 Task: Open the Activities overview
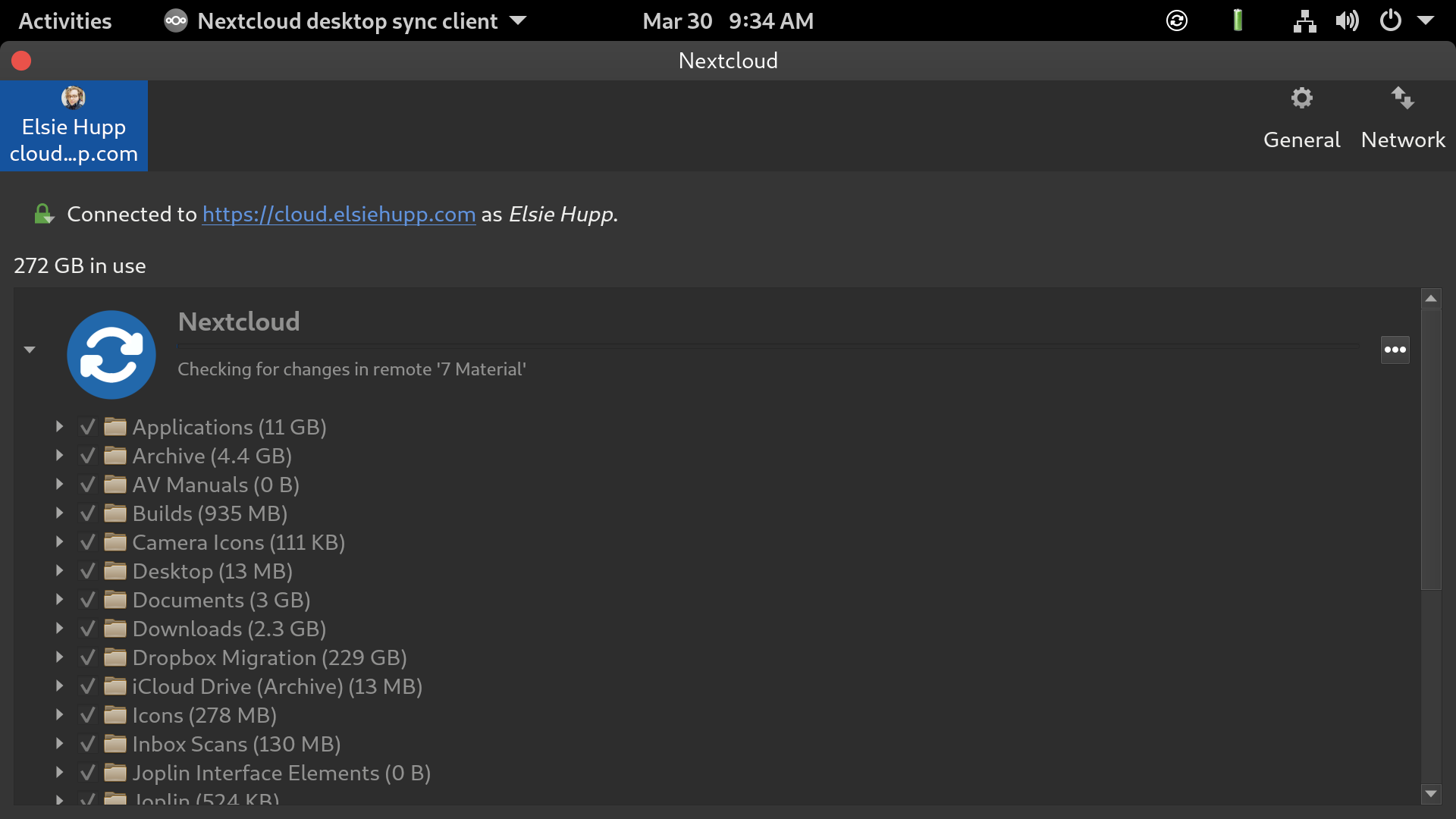click(x=64, y=20)
